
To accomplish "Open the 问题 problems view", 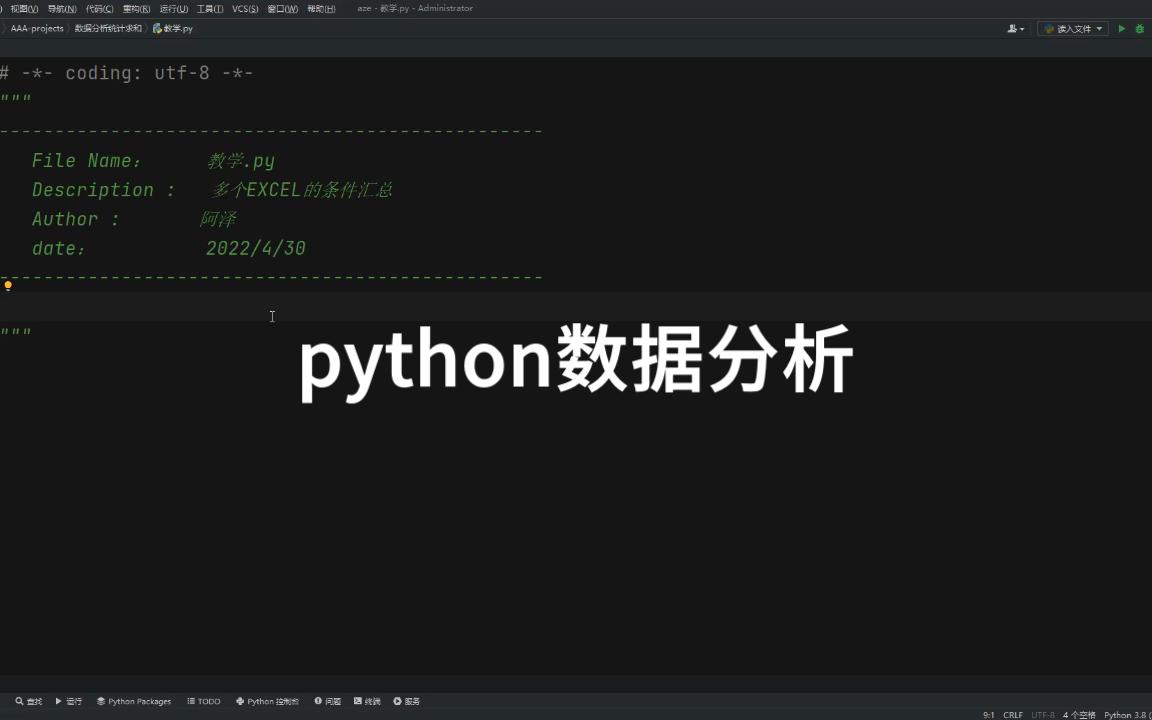I will (x=328, y=701).
